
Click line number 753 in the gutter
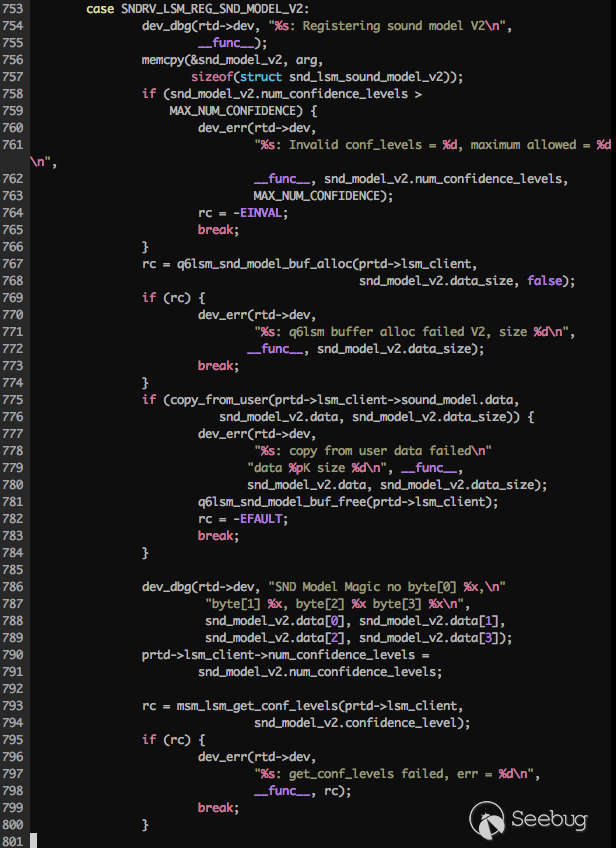click(x=14, y=9)
